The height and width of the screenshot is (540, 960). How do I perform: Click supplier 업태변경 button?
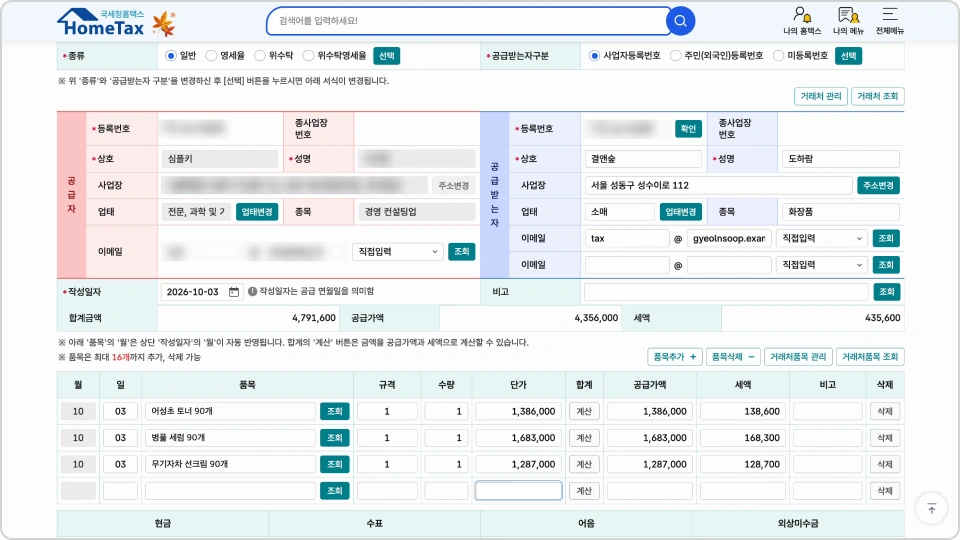point(257,212)
